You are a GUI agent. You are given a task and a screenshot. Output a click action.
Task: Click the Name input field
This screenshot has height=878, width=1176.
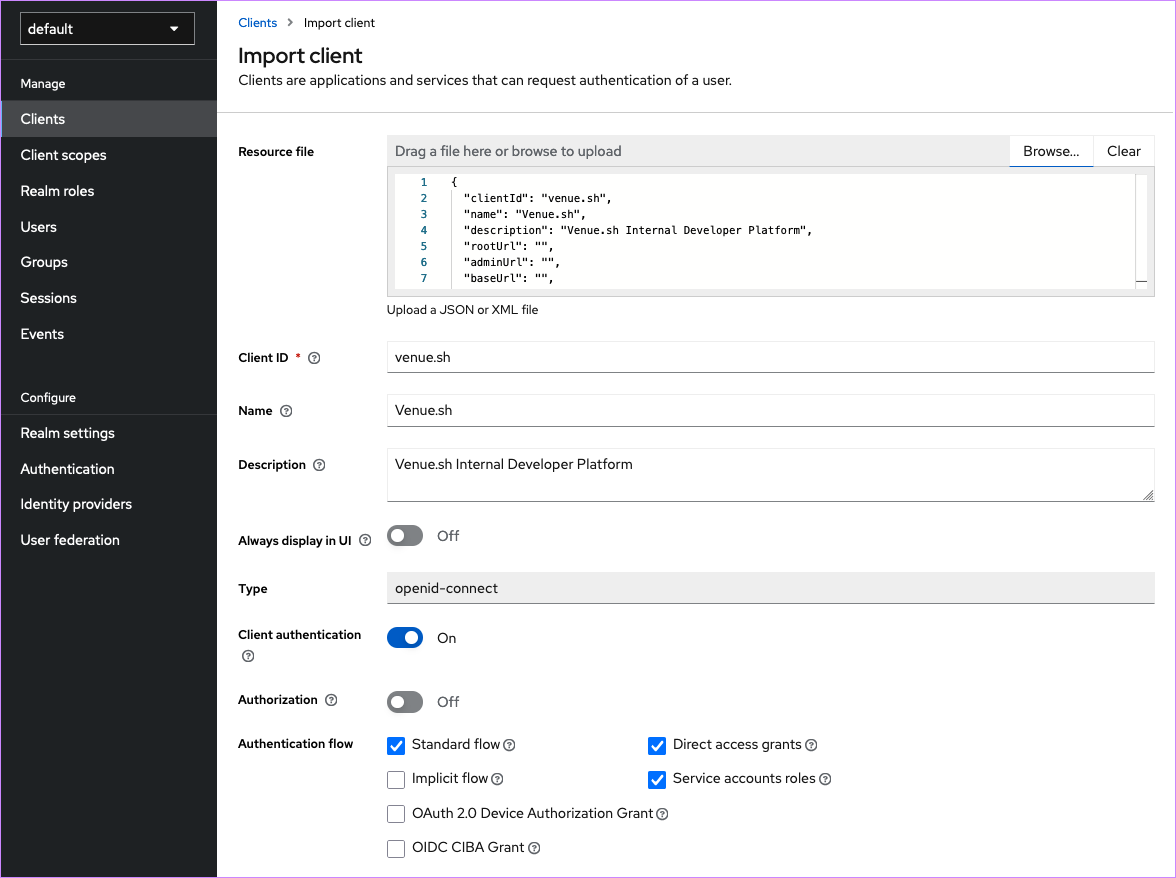point(770,411)
